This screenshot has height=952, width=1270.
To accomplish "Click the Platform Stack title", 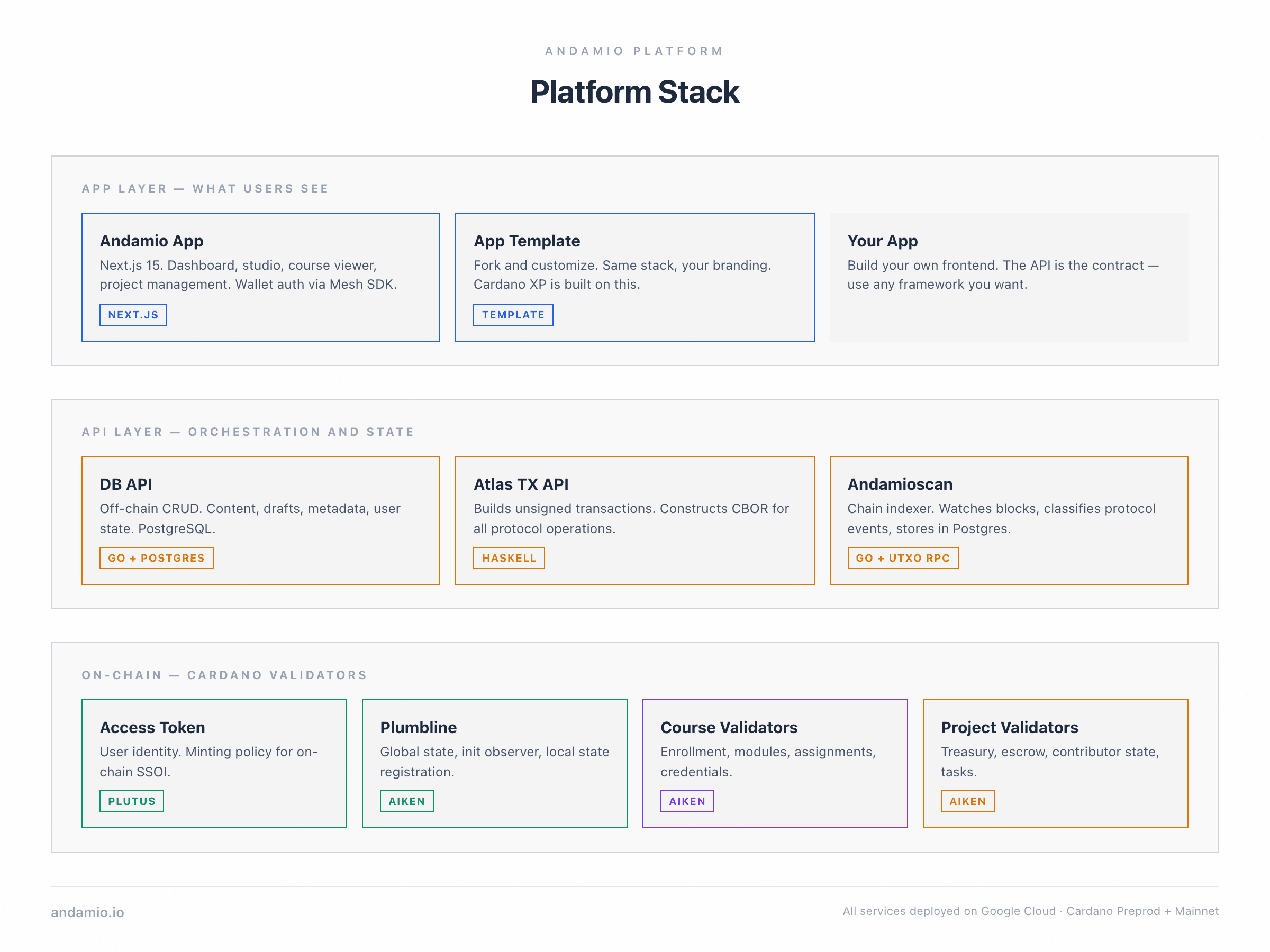I will (x=635, y=91).
